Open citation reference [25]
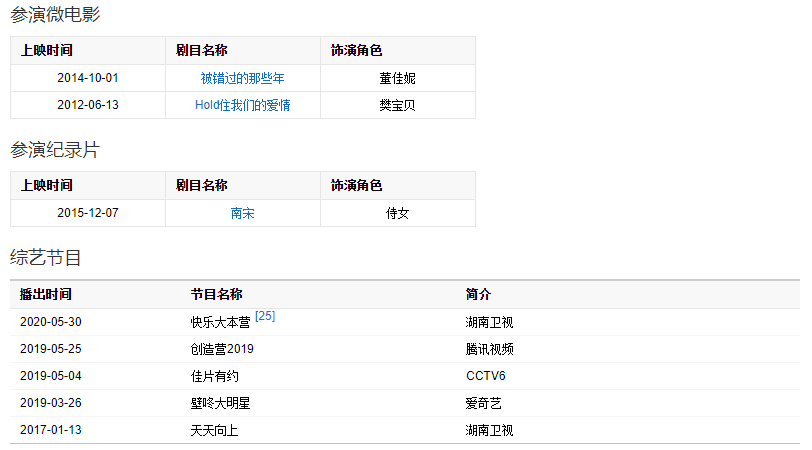Viewport: 812px width, 450px height. pos(265,316)
